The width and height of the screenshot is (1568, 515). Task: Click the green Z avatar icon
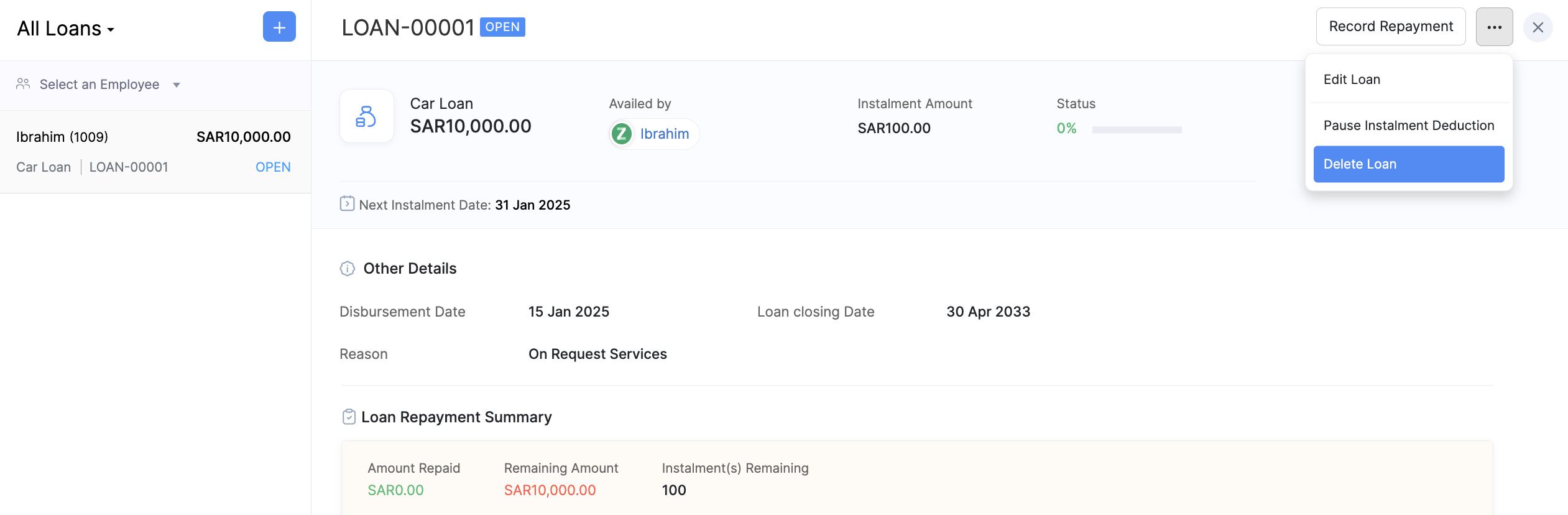(621, 134)
